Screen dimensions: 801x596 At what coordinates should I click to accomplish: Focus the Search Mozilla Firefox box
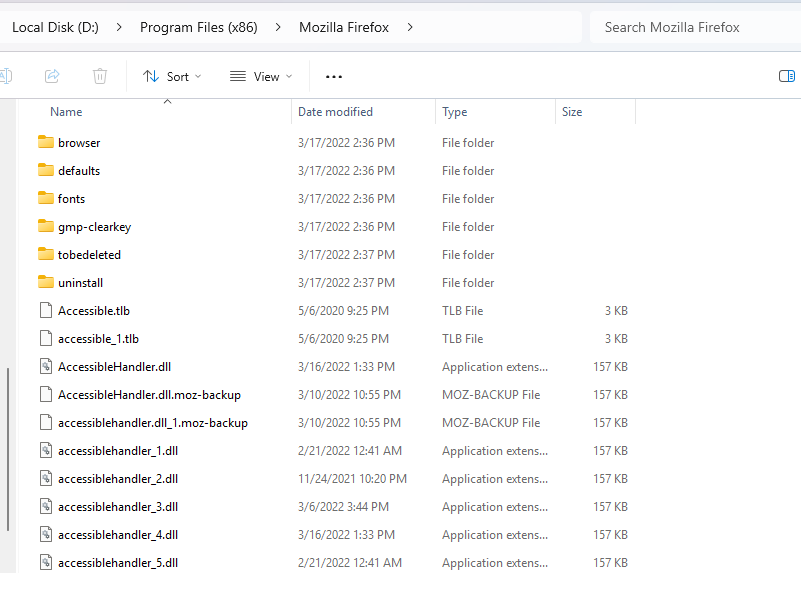(x=695, y=27)
